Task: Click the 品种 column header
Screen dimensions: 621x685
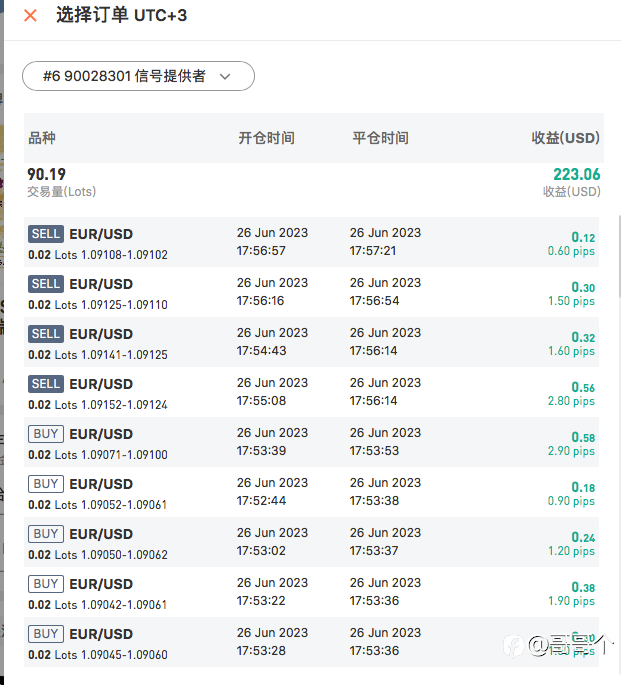Action: click(42, 138)
